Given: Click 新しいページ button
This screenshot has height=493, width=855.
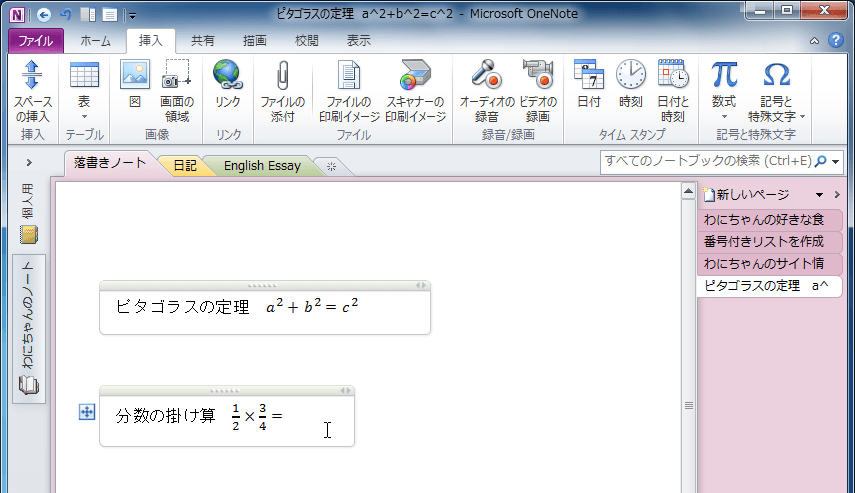Looking at the screenshot, I should click(746, 195).
